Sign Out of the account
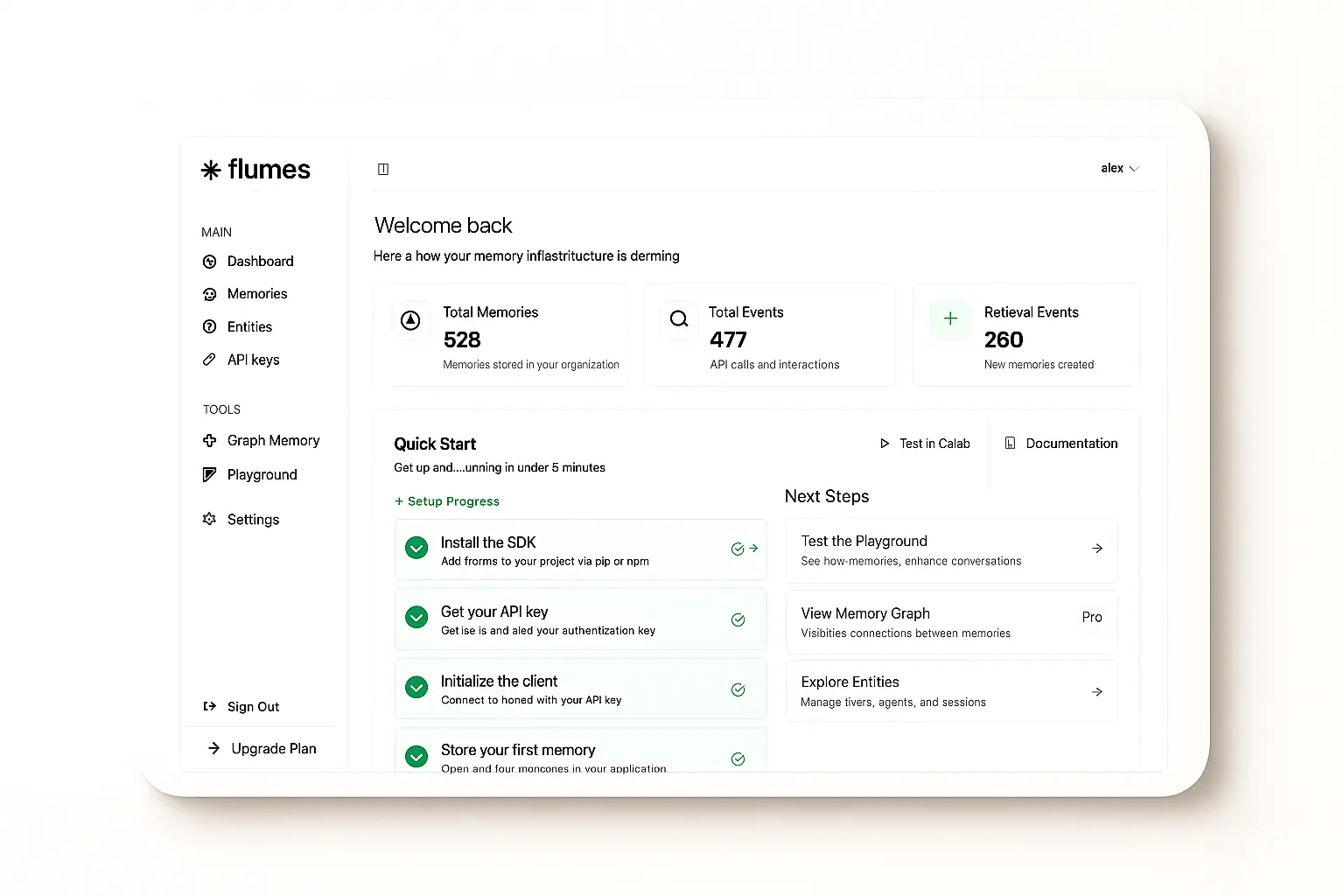 (x=253, y=706)
